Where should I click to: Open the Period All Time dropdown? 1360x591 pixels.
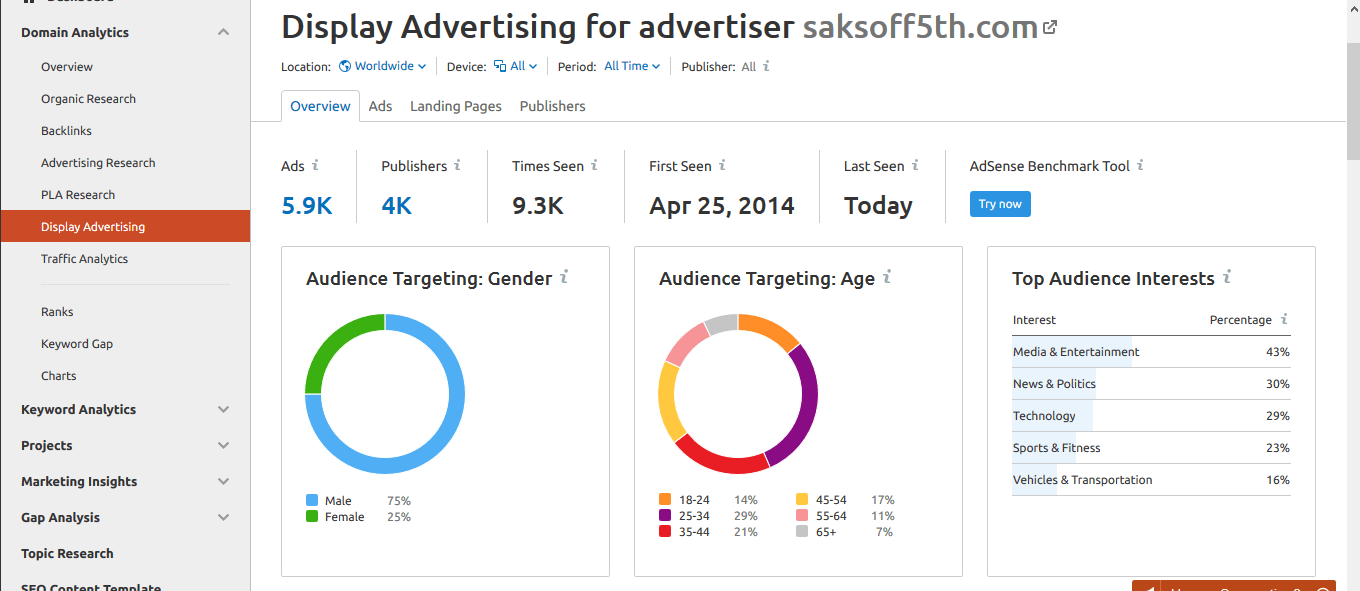tap(631, 64)
